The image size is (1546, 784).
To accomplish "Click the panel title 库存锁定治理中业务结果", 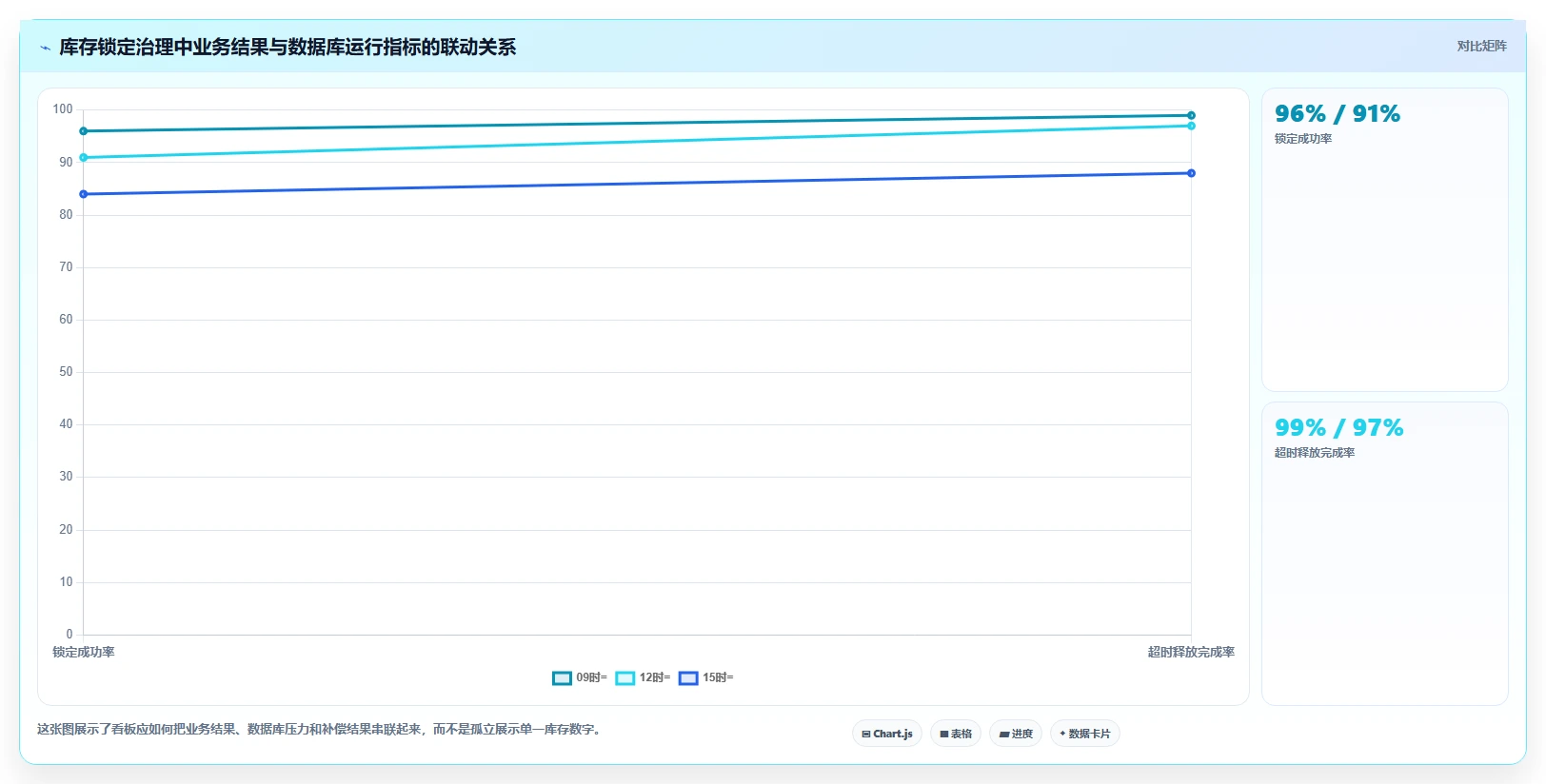I will [x=287, y=48].
